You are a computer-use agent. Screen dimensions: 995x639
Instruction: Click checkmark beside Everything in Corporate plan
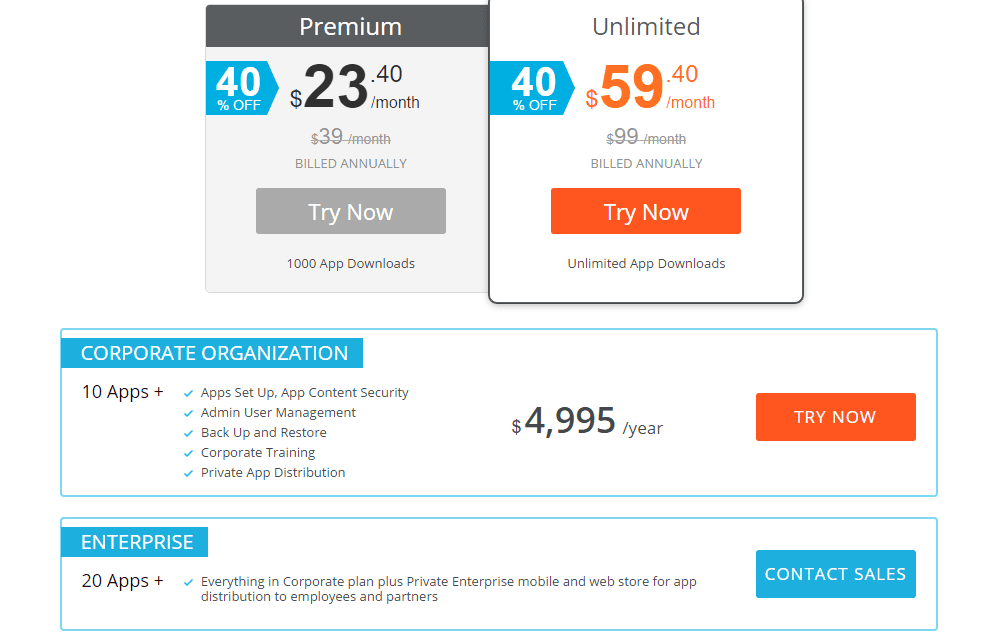188,583
